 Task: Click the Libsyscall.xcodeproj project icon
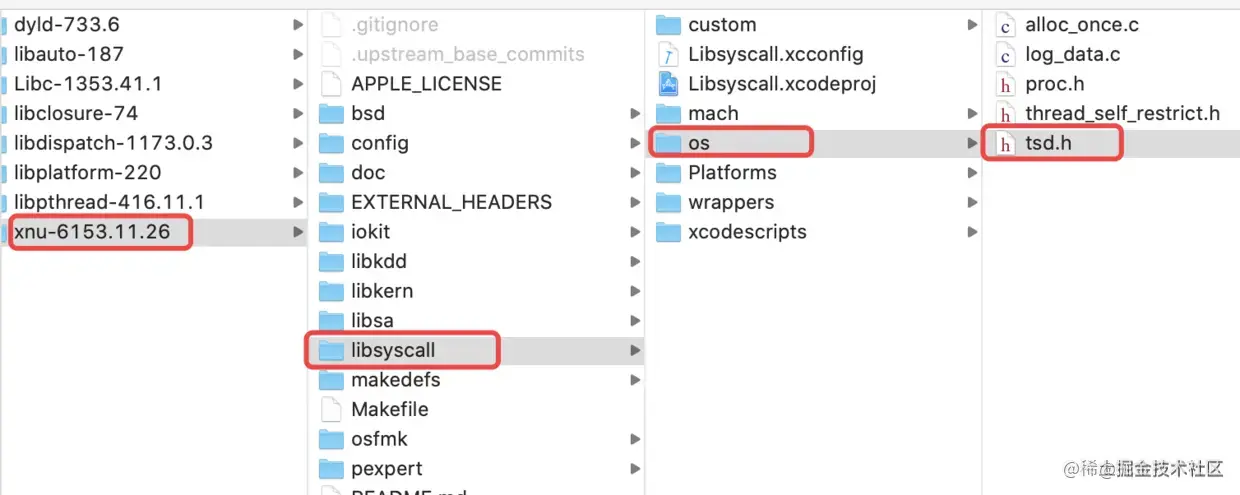(668, 84)
